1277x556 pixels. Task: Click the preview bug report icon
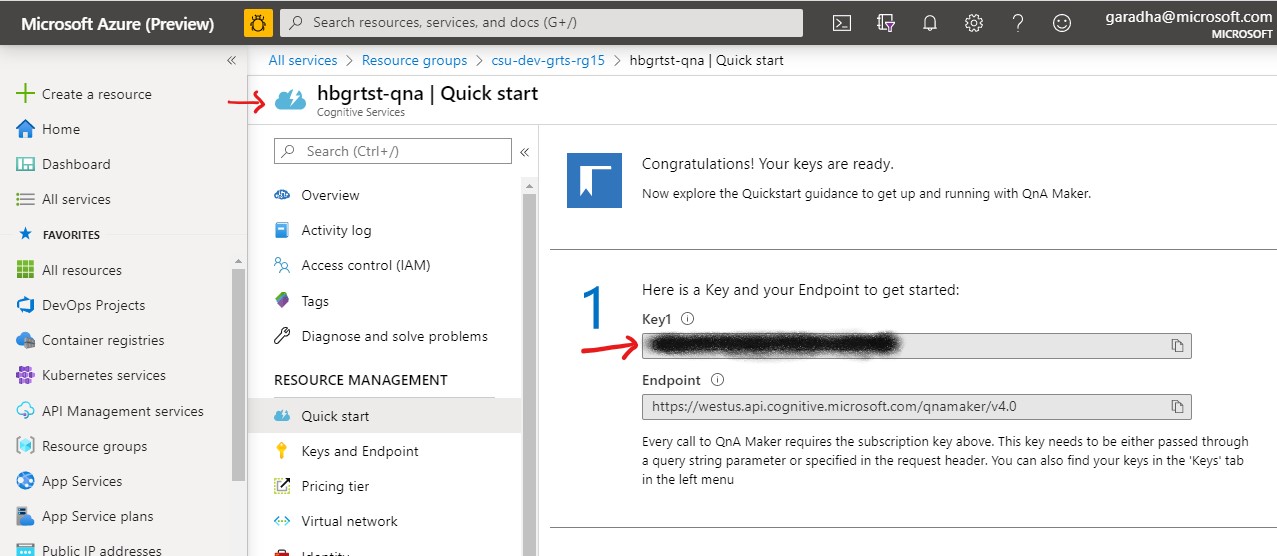click(x=258, y=22)
